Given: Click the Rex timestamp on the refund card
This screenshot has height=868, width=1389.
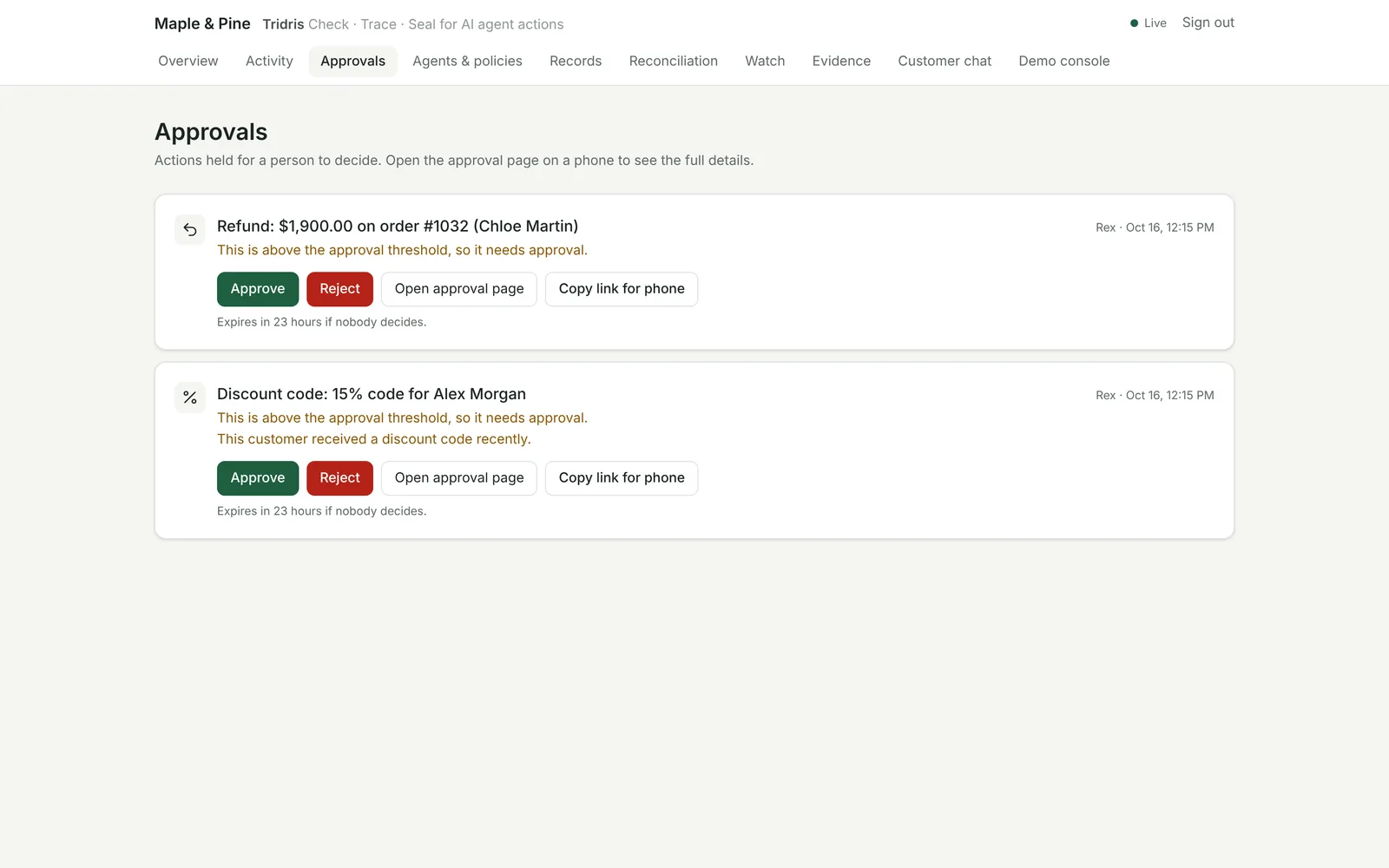Looking at the screenshot, I should 1155,227.
